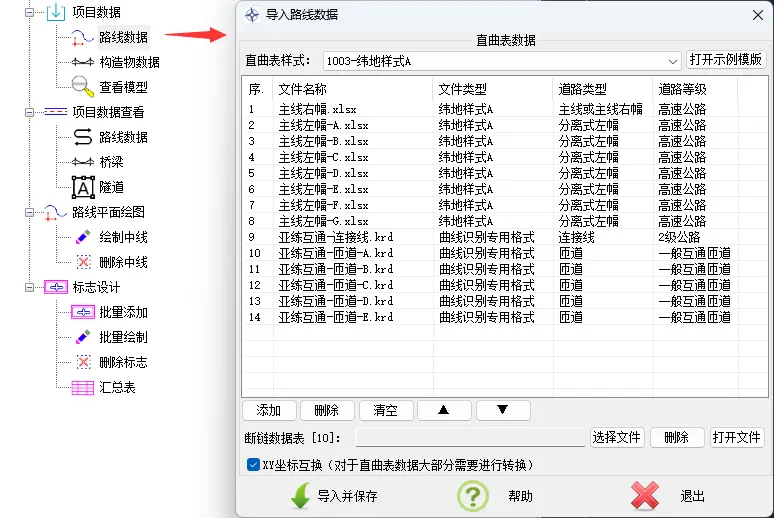Collapse the 路线平面绘图 tree node
This screenshot has width=774, height=518.
tap(30, 212)
